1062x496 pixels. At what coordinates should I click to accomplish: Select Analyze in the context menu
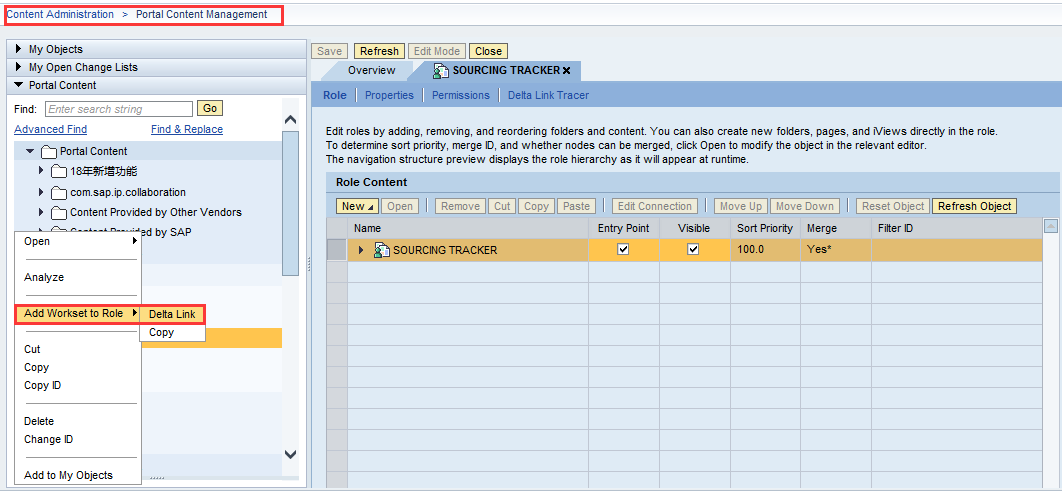[44, 277]
